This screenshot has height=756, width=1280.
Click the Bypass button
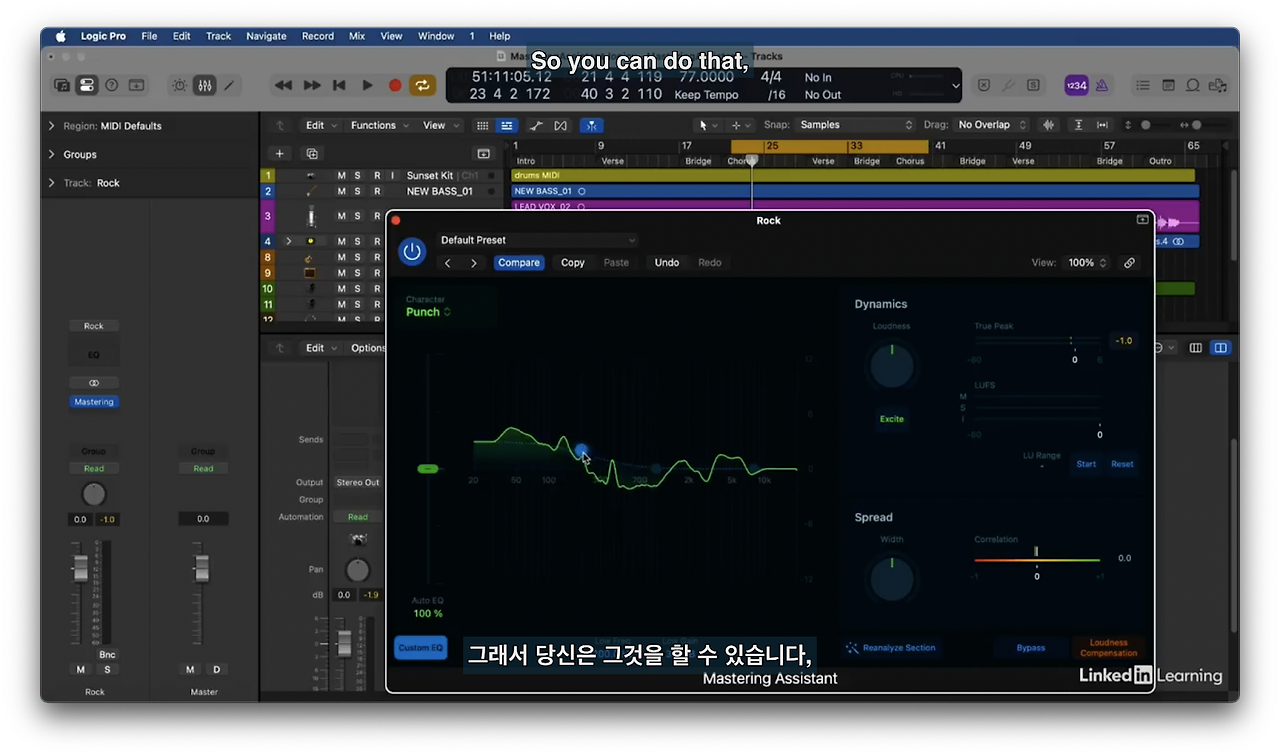click(1031, 648)
